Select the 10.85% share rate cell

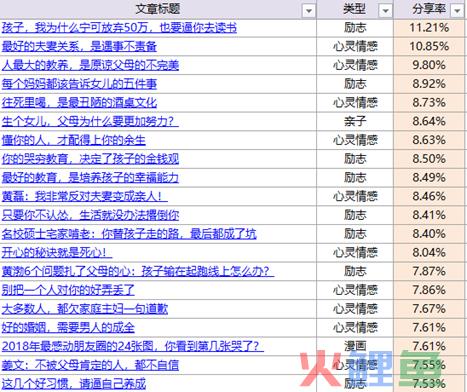click(x=429, y=46)
